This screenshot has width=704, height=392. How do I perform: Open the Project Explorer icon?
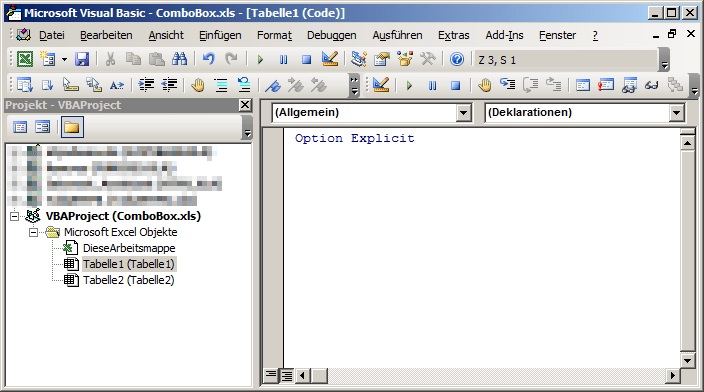(358, 59)
